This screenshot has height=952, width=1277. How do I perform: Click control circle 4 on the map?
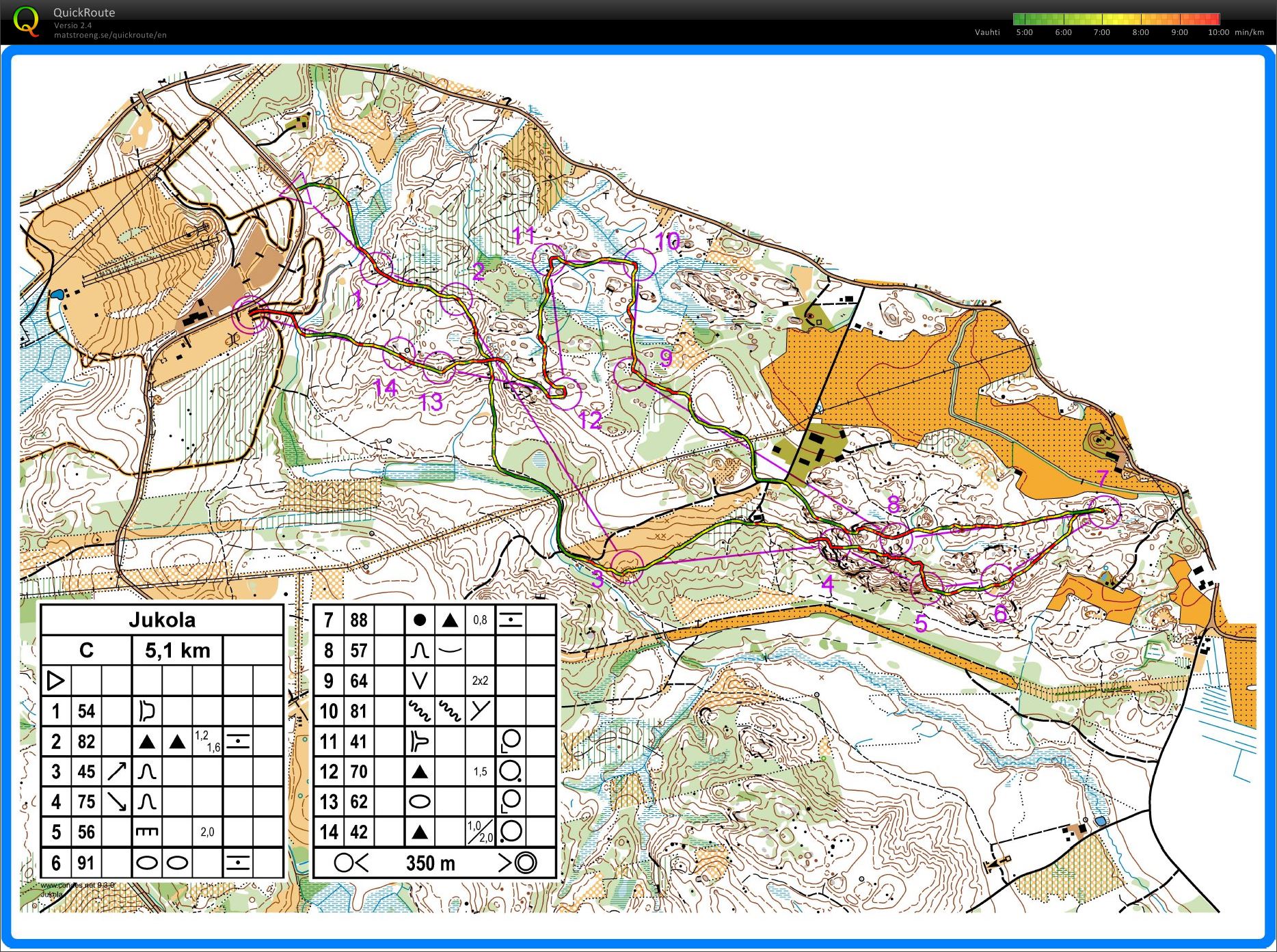point(835,545)
